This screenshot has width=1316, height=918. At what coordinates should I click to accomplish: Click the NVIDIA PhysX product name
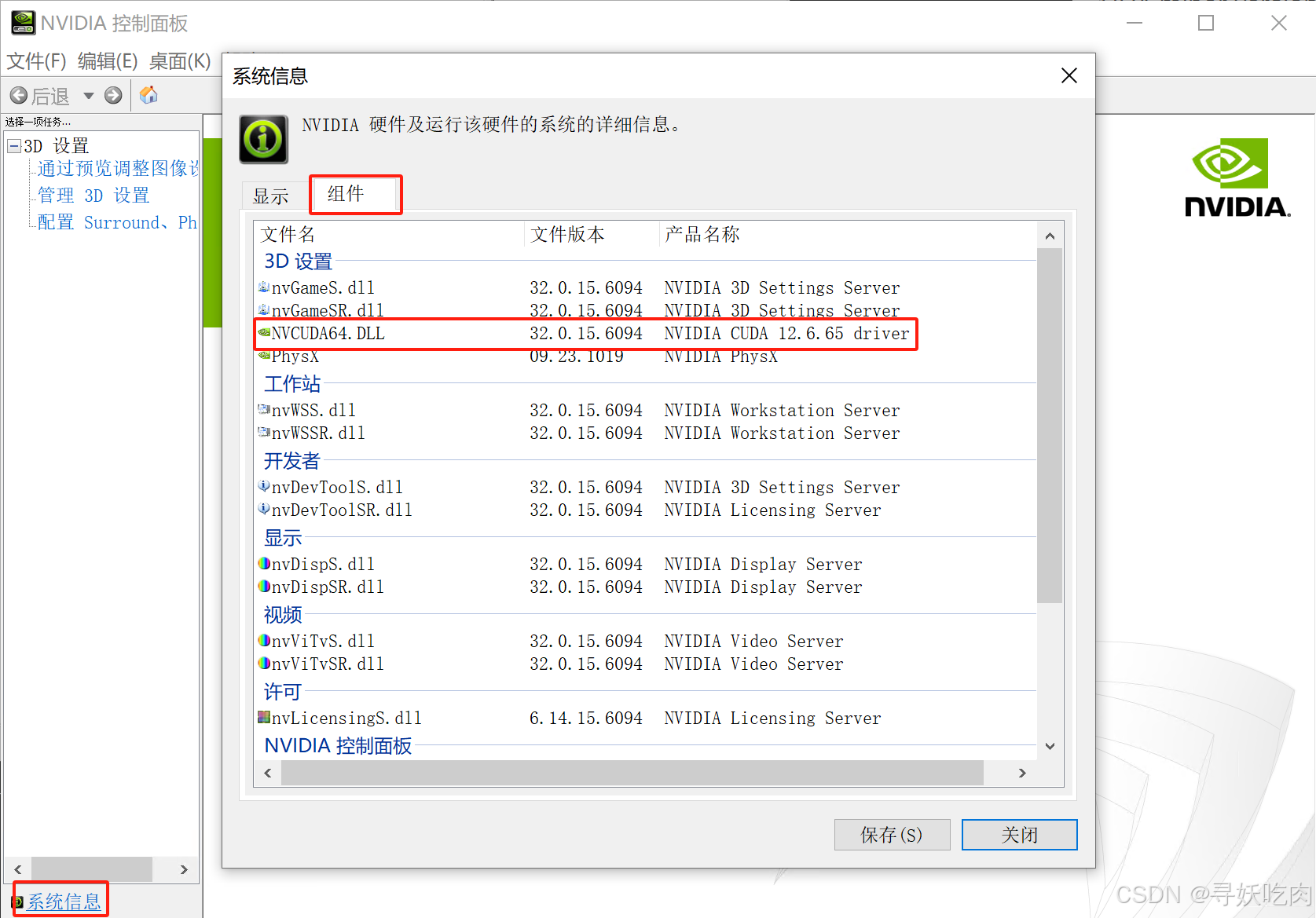coord(720,357)
